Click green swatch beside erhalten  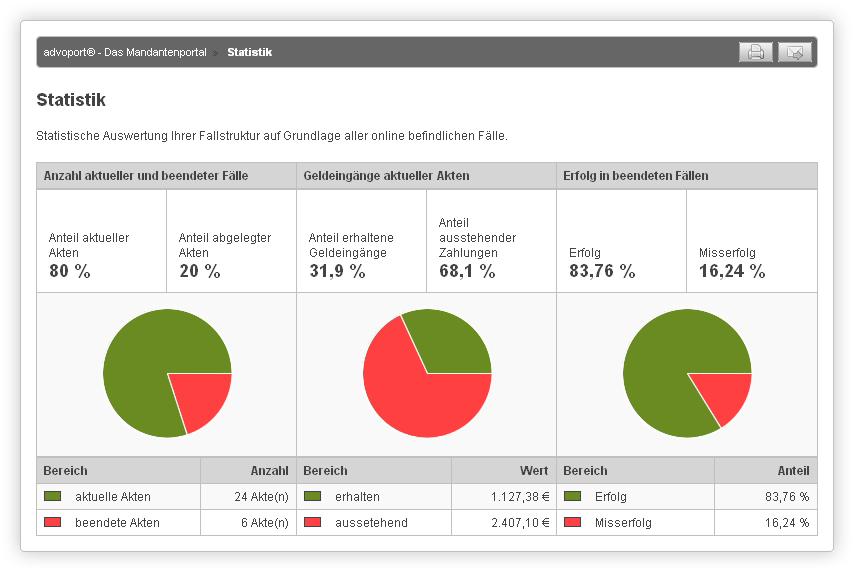click(x=312, y=496)
